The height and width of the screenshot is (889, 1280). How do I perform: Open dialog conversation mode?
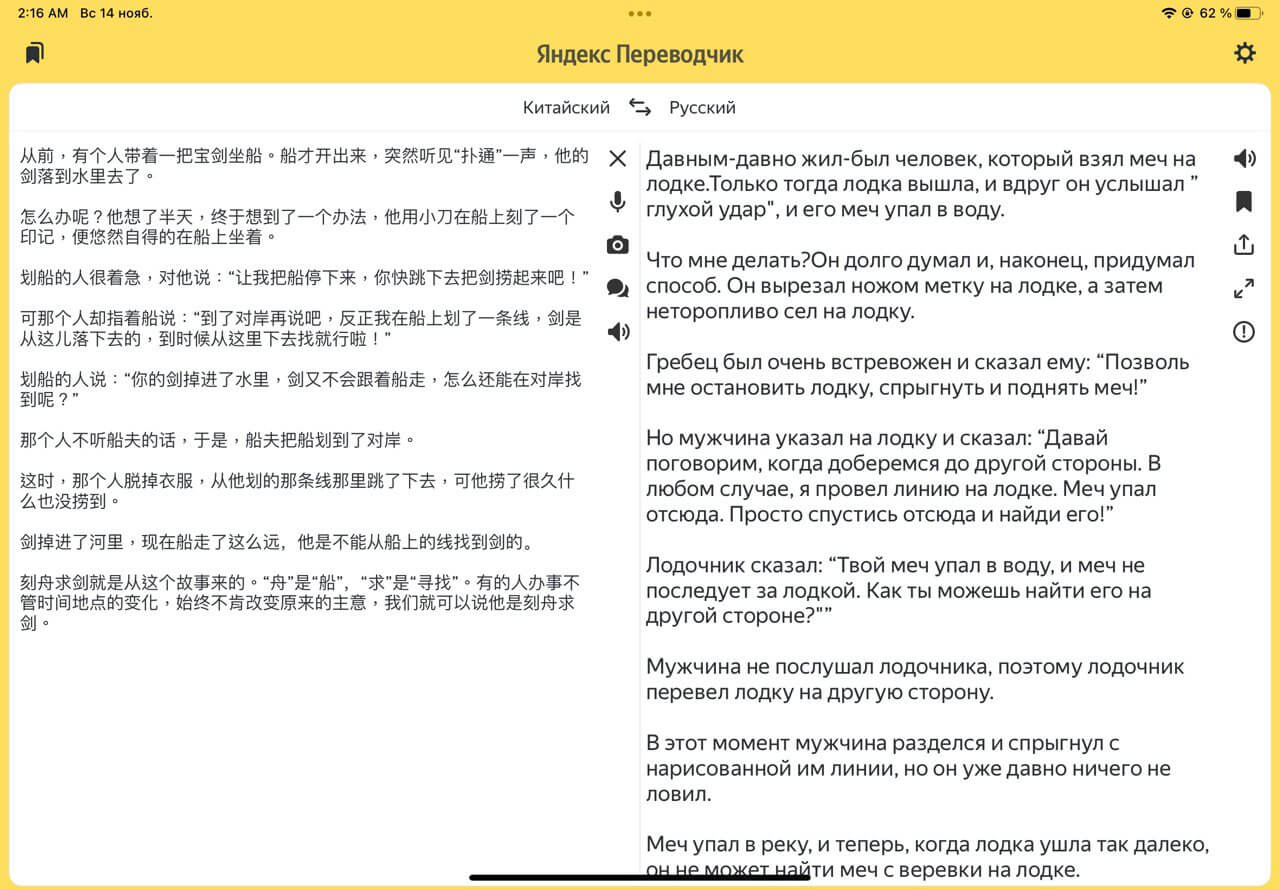coord(618,289)
